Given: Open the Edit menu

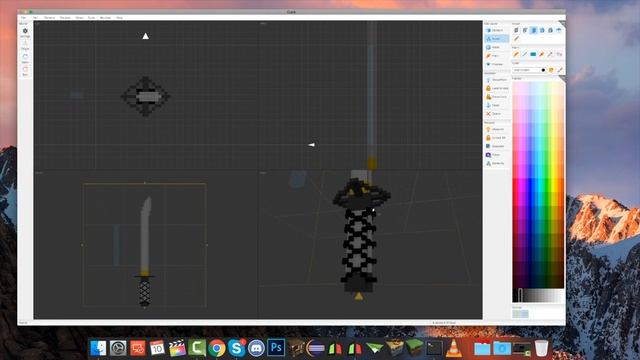Looking at the screenshot, I should coord(36,18).
